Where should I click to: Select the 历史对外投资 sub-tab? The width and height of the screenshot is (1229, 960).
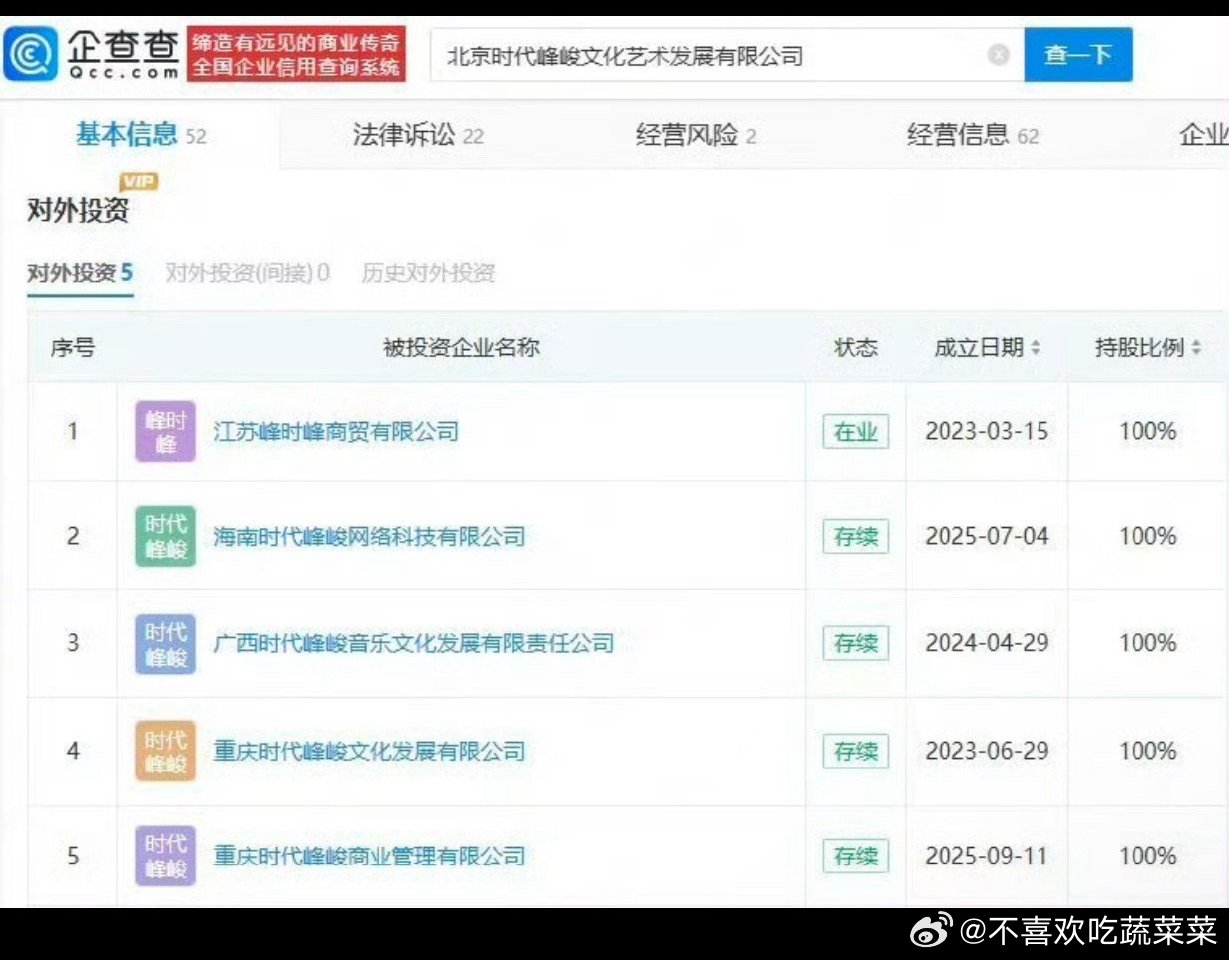tap(428, 273)
